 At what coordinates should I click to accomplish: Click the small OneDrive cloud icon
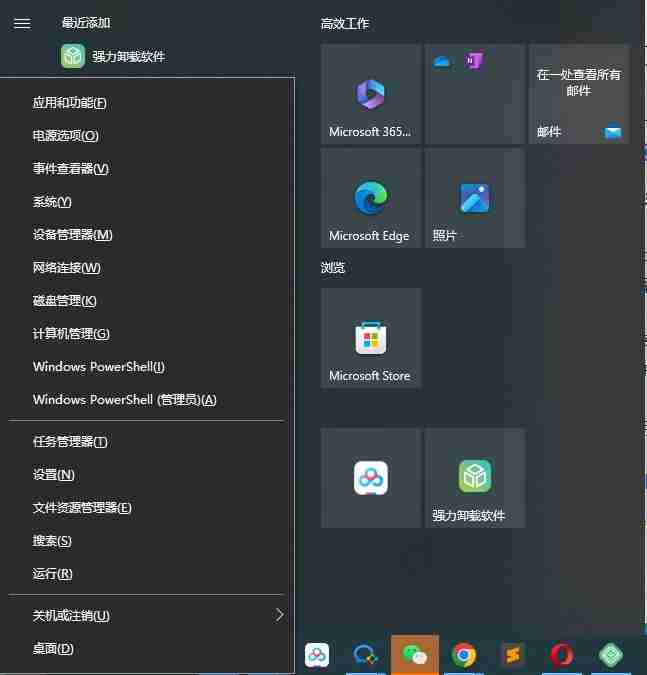click(442, 61)
